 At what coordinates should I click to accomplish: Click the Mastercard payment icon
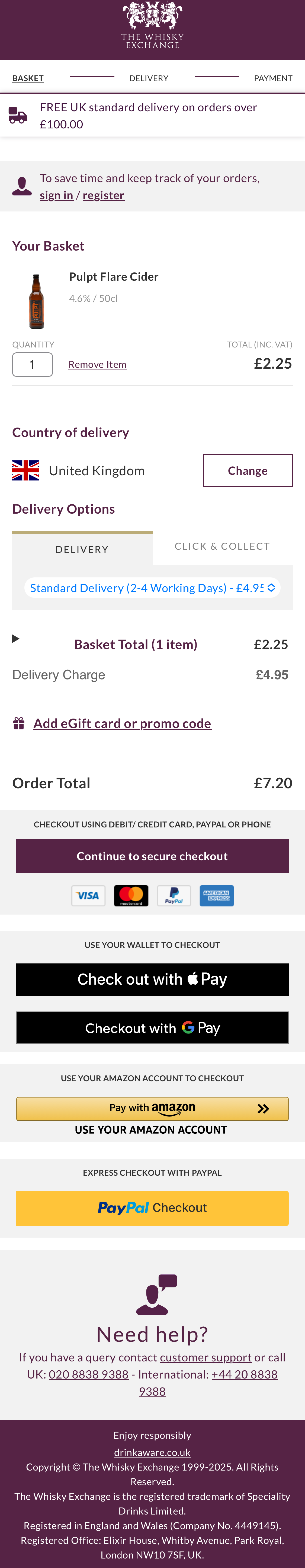tap(131, 895)
